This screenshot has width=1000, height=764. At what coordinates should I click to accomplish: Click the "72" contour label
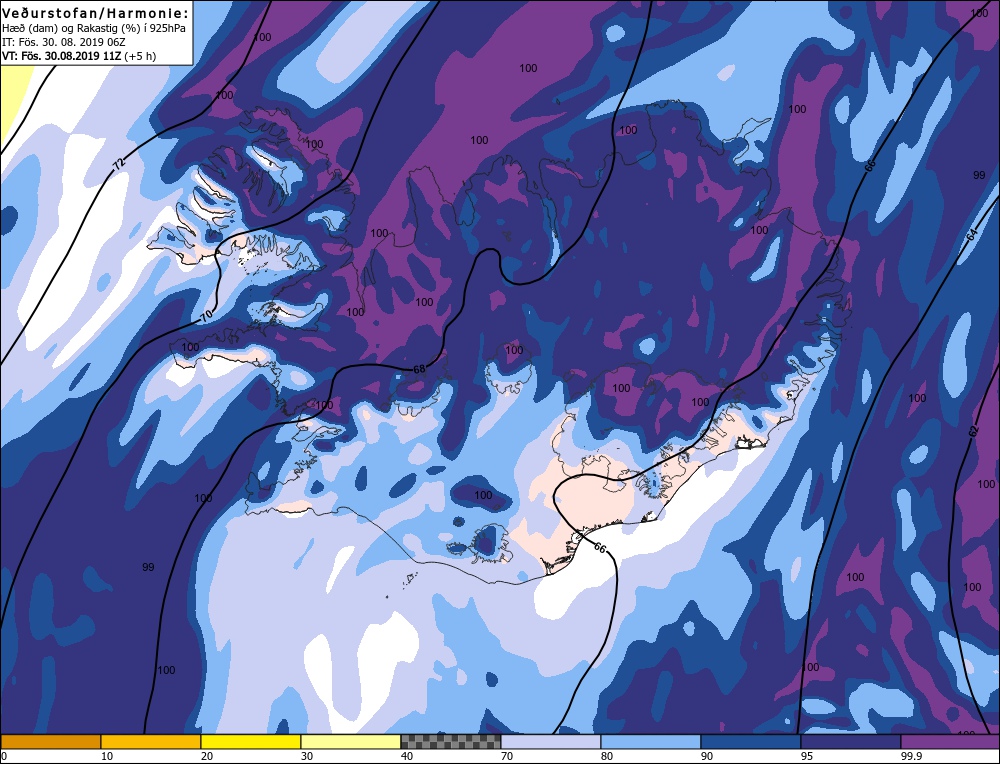tap(119, 163)
